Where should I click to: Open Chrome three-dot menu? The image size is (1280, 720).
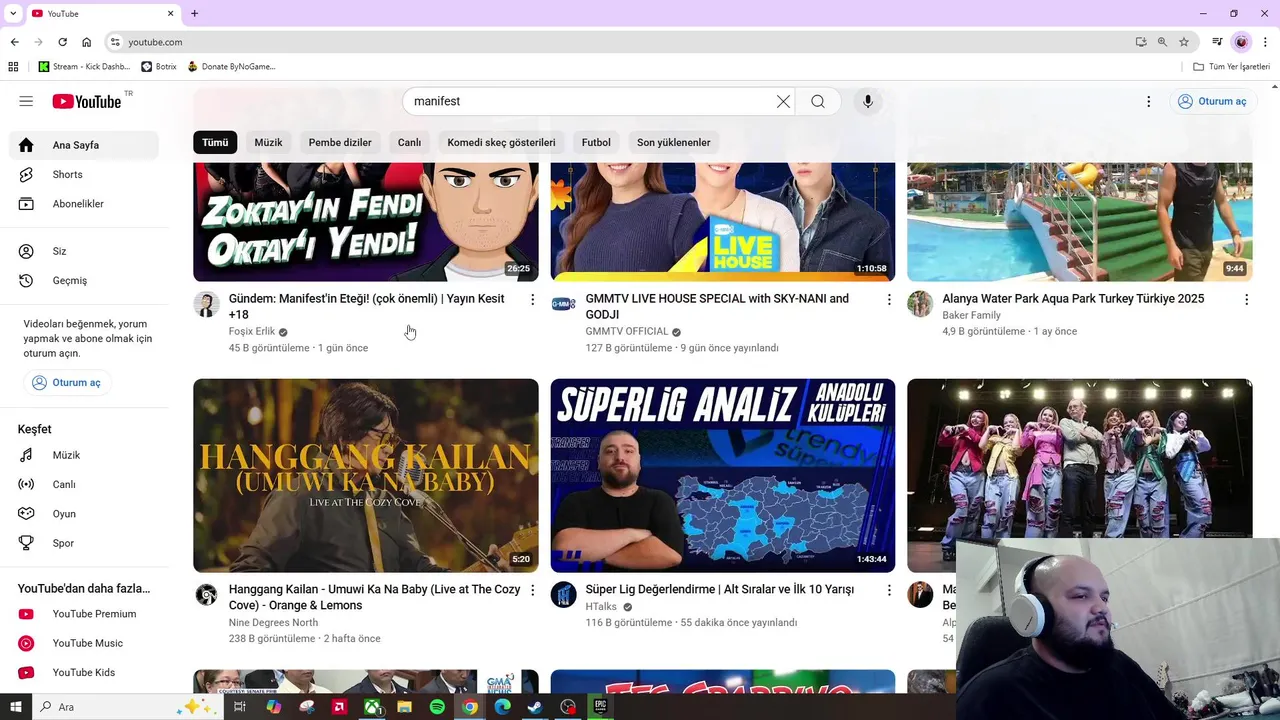(x=1266, y=42)
